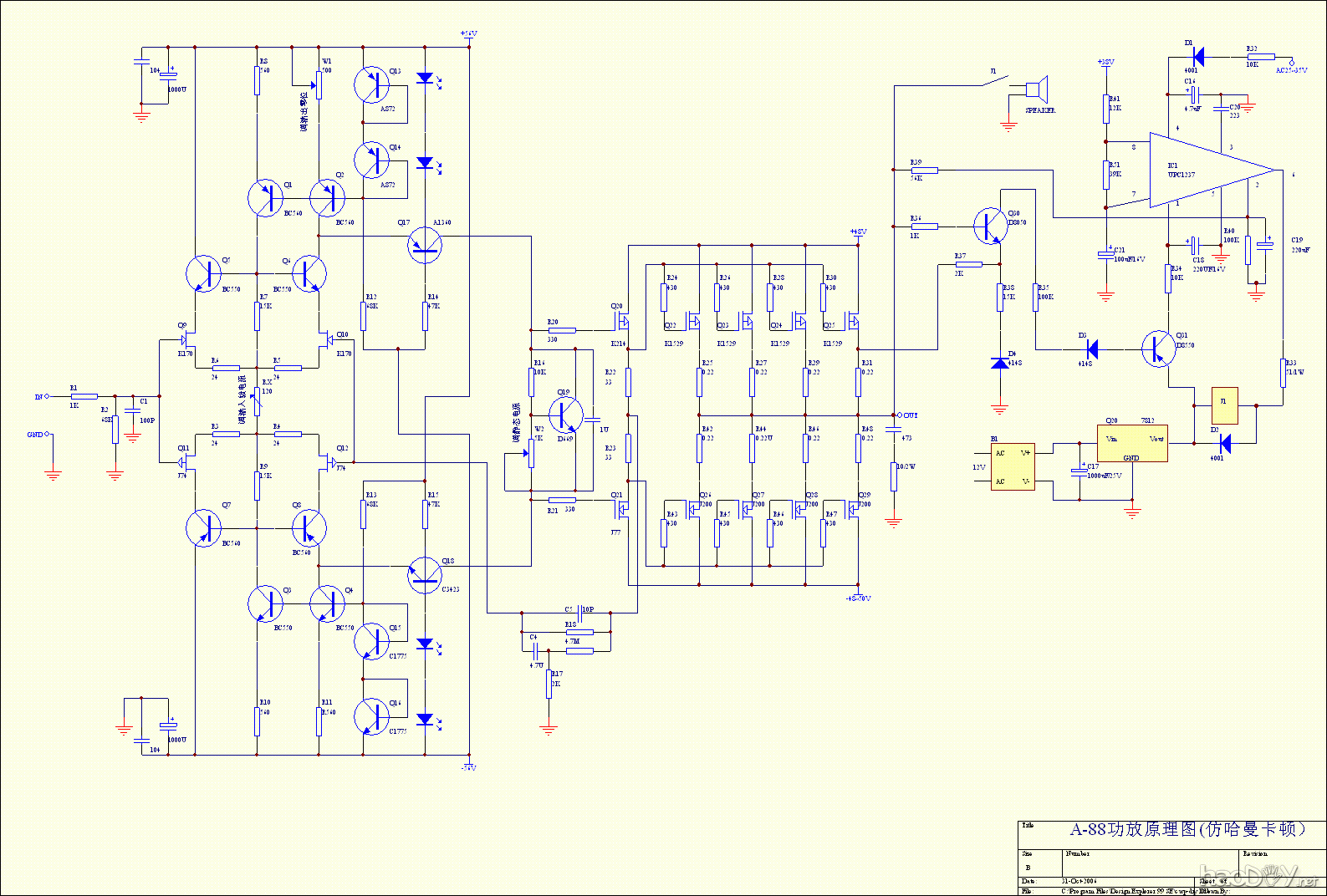Select transistor Q17 labeled A1360
This screenshot has width=1327, height=896.
tap(425, 244)
